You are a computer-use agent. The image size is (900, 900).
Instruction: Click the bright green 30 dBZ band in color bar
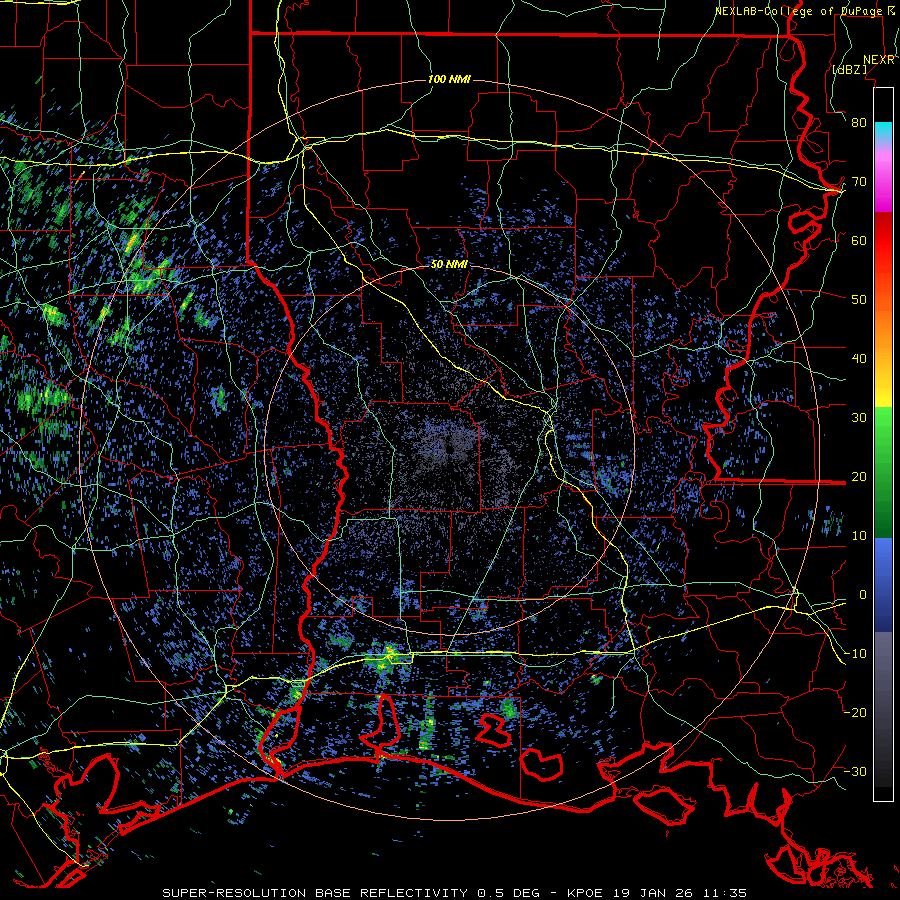click(883, 419)
